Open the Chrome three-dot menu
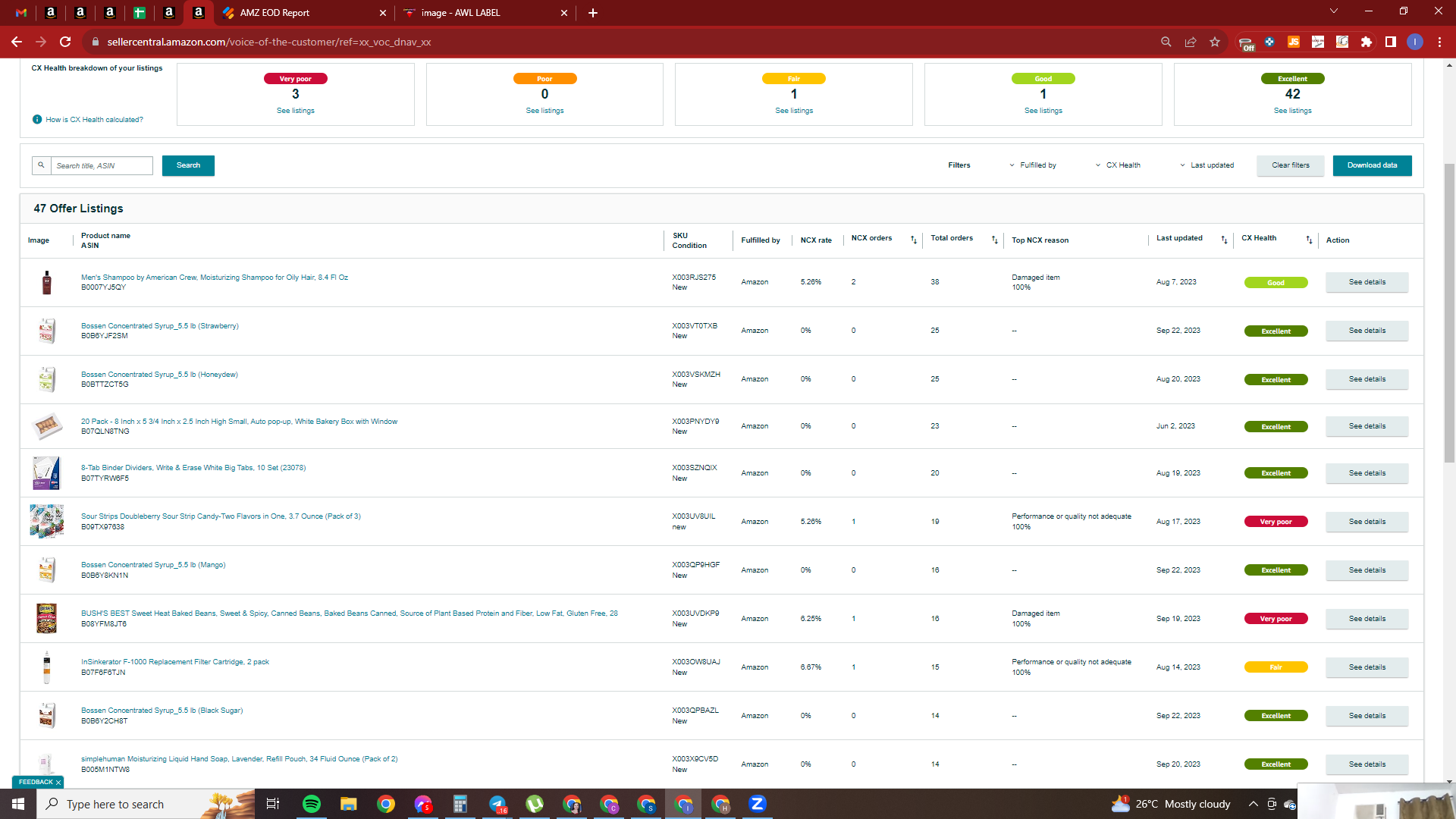Viewport: 1456px width, 819px height. click(x=1439, y=42)
